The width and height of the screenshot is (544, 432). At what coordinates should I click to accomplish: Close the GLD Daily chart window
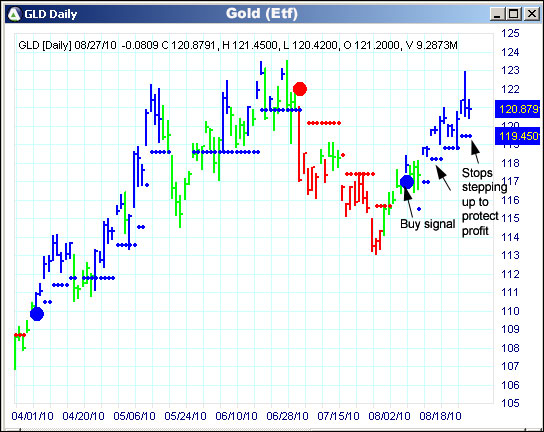click(x=532, y=14)
